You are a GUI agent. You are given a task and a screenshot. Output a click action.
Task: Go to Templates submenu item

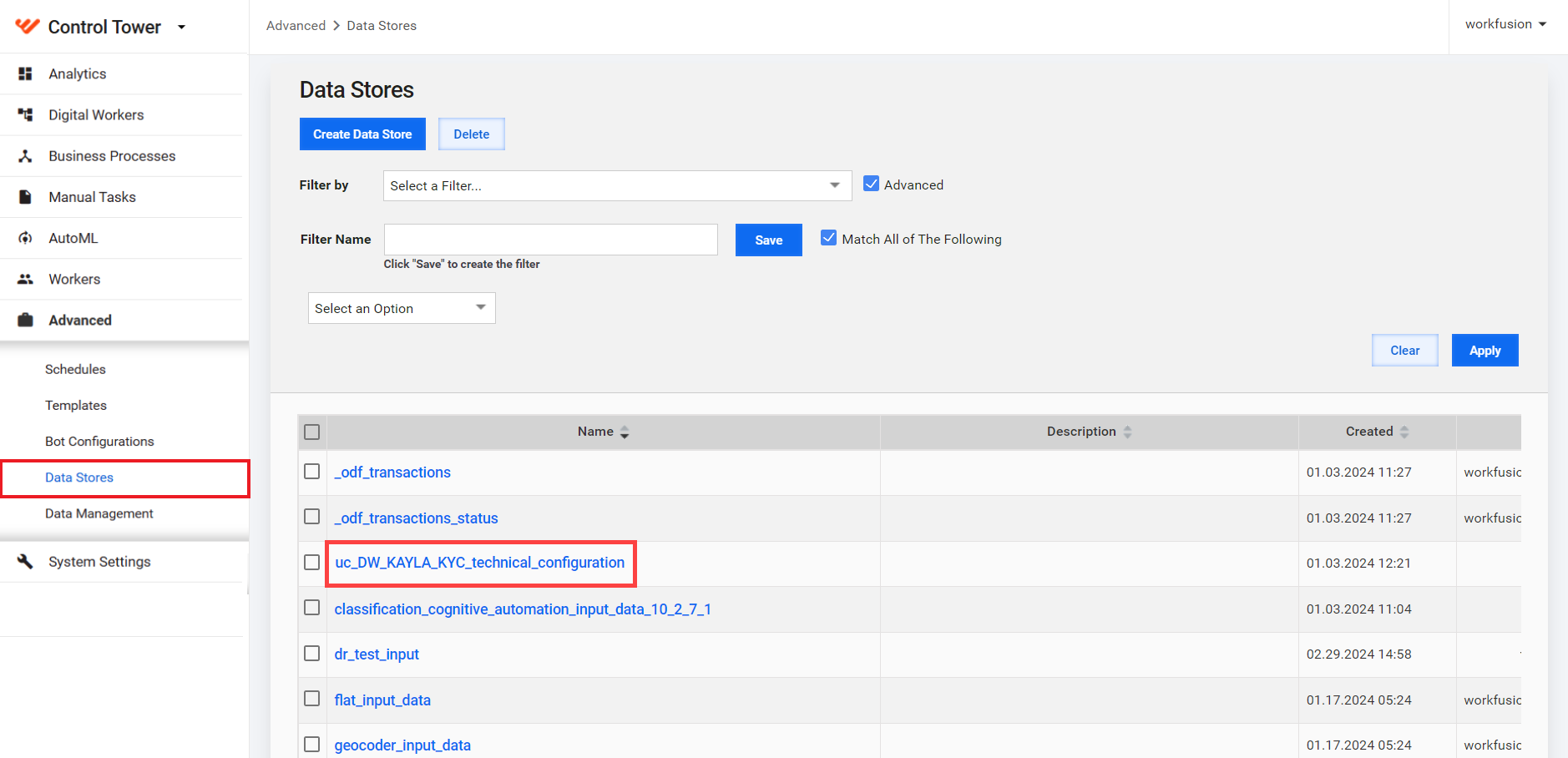[x=76, y=405]
